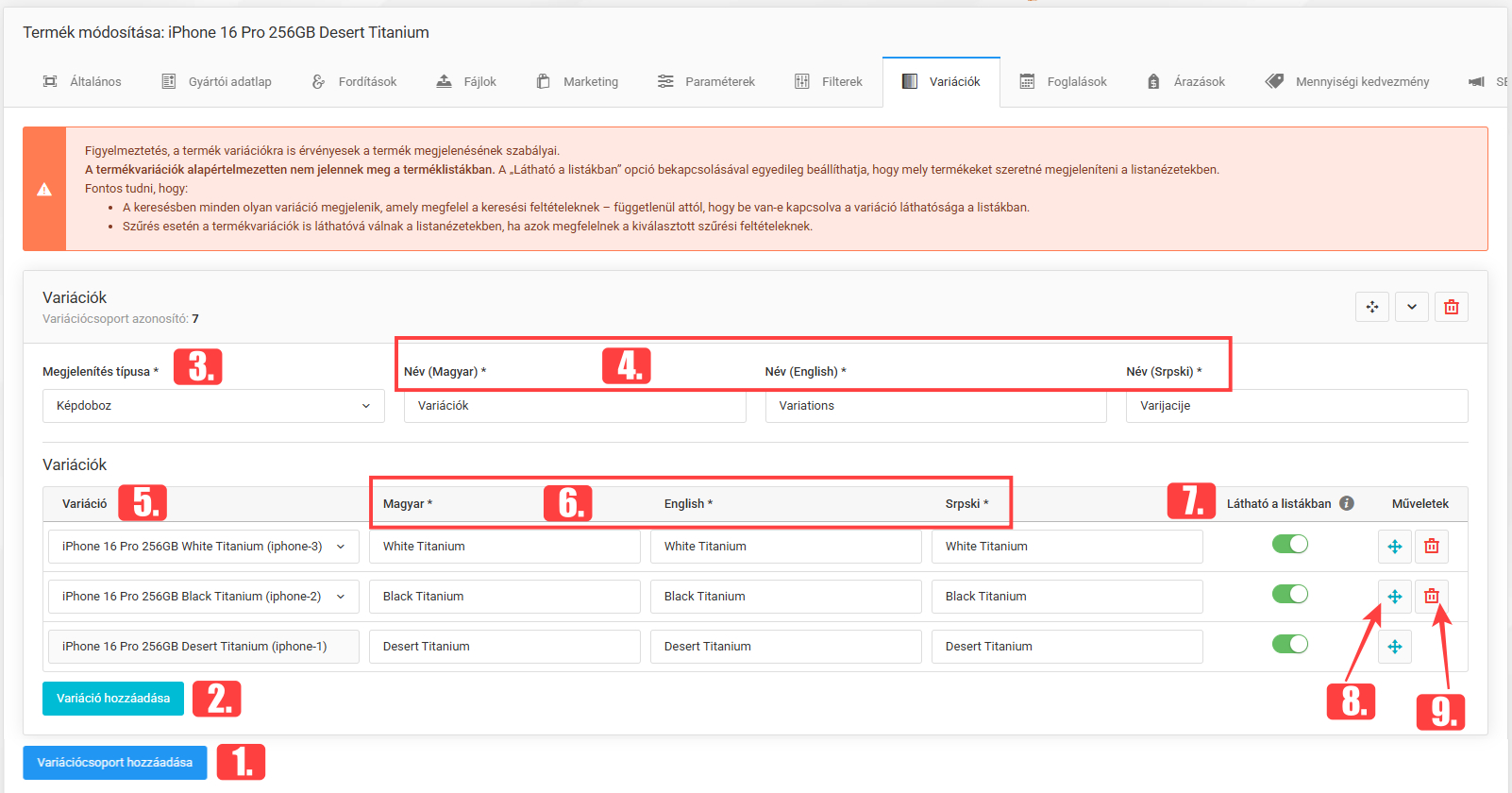Click the Variációcsoport hozzáadása button

click(115, 763)
